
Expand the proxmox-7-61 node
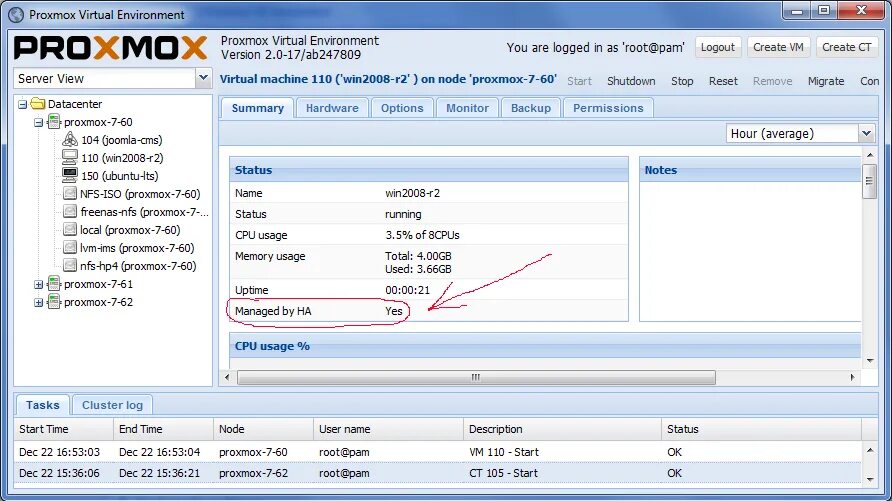pos(38,284)
